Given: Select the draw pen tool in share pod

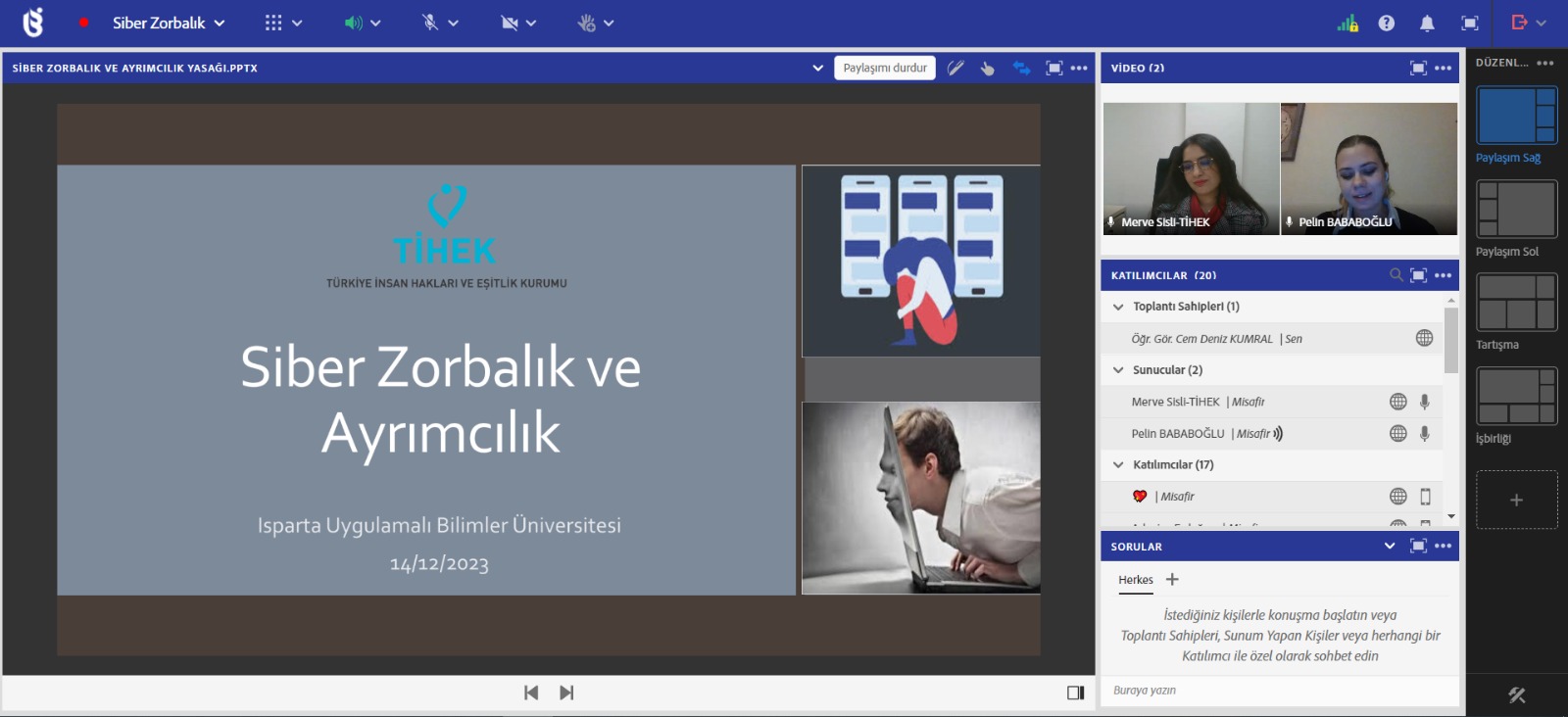Looking at the screenshot, I should click(x=955, y=68).
